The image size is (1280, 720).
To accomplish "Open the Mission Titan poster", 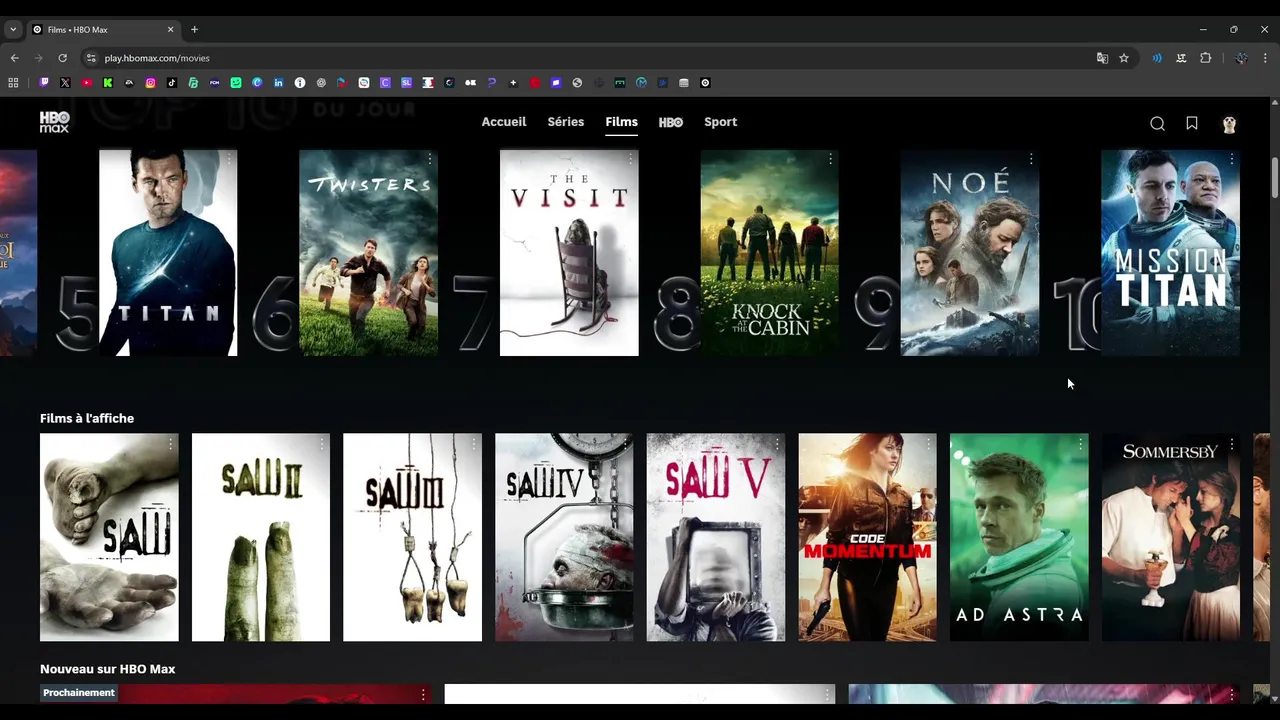I will 1170,253.
